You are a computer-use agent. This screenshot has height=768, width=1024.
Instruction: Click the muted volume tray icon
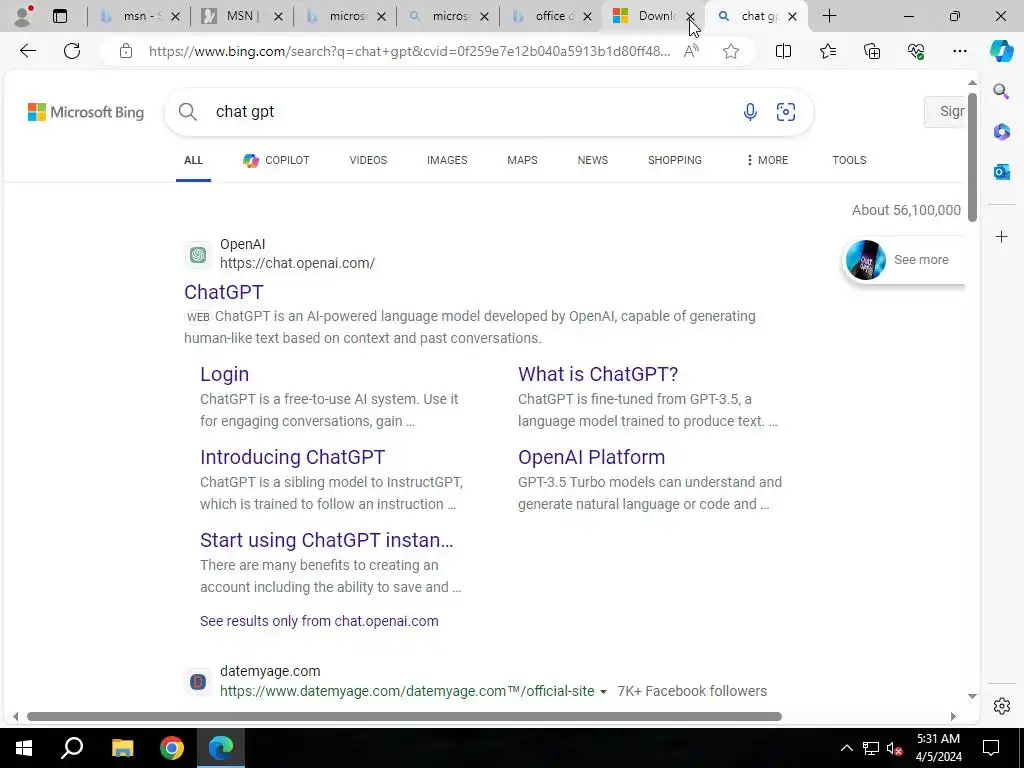click(x=894, y=749)
